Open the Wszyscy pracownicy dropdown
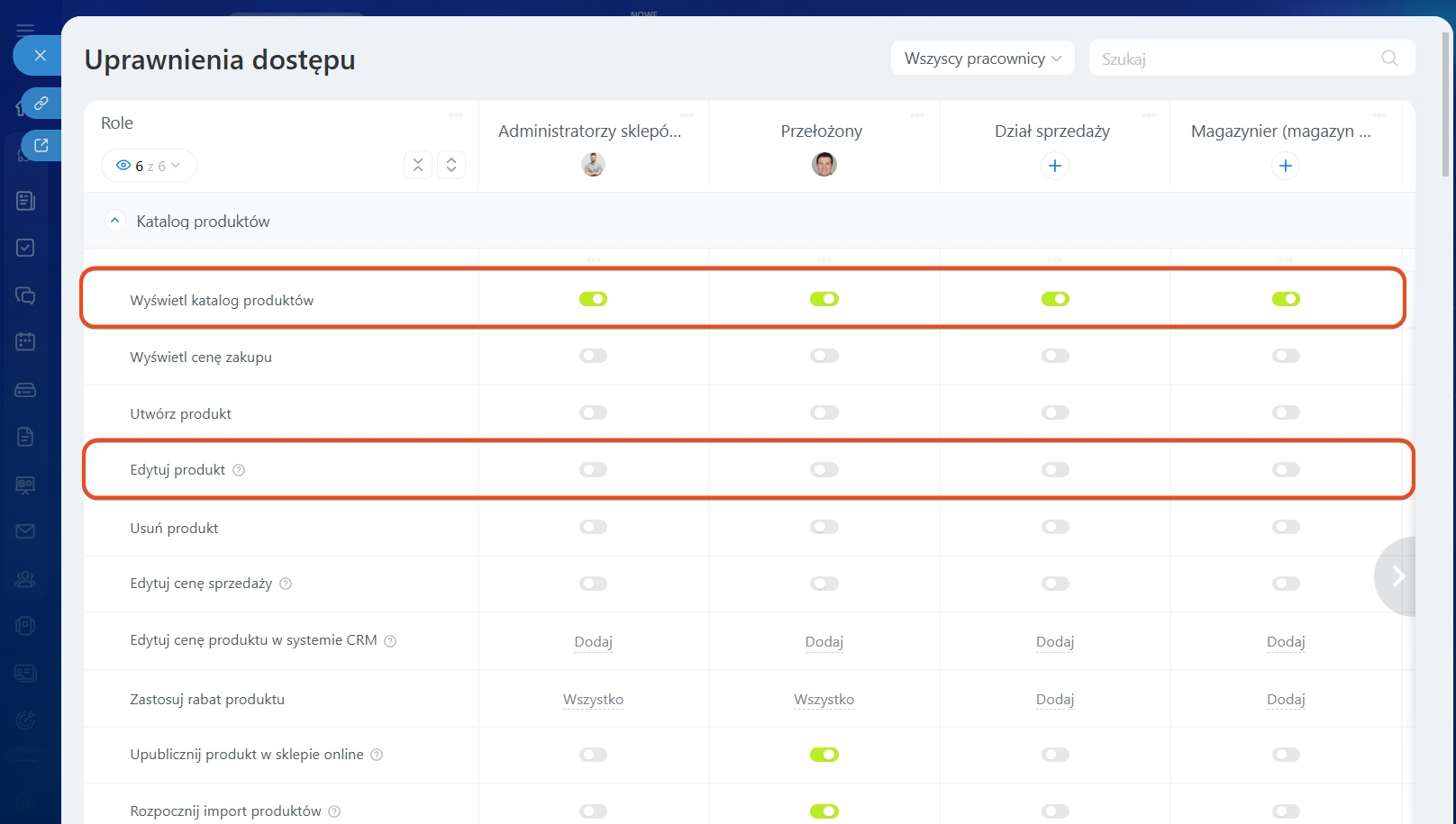 point(982,59)
